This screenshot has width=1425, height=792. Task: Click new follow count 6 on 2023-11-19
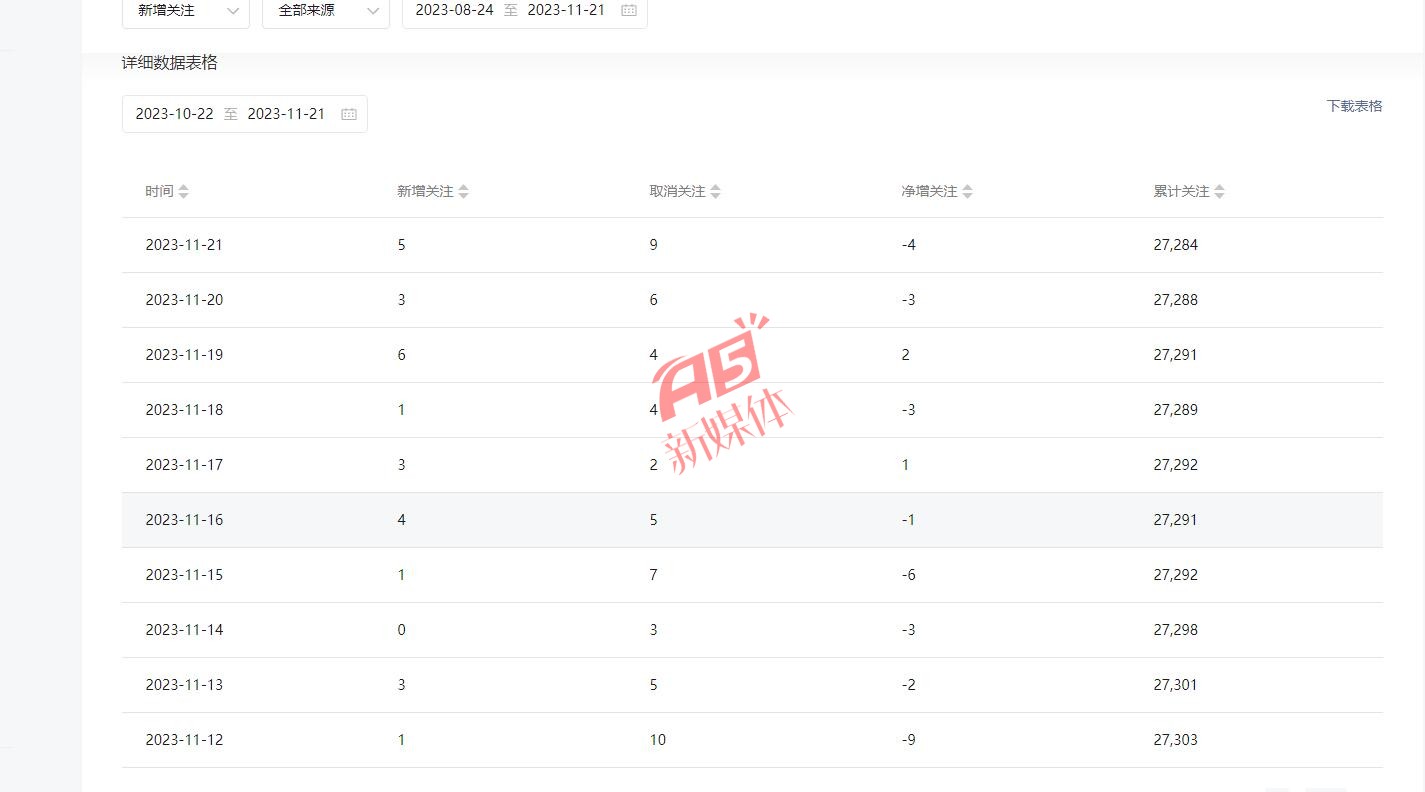coord(402,355)
